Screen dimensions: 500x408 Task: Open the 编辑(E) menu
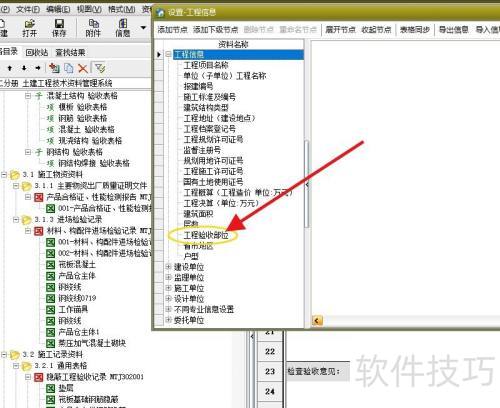[x=58, y=9]
